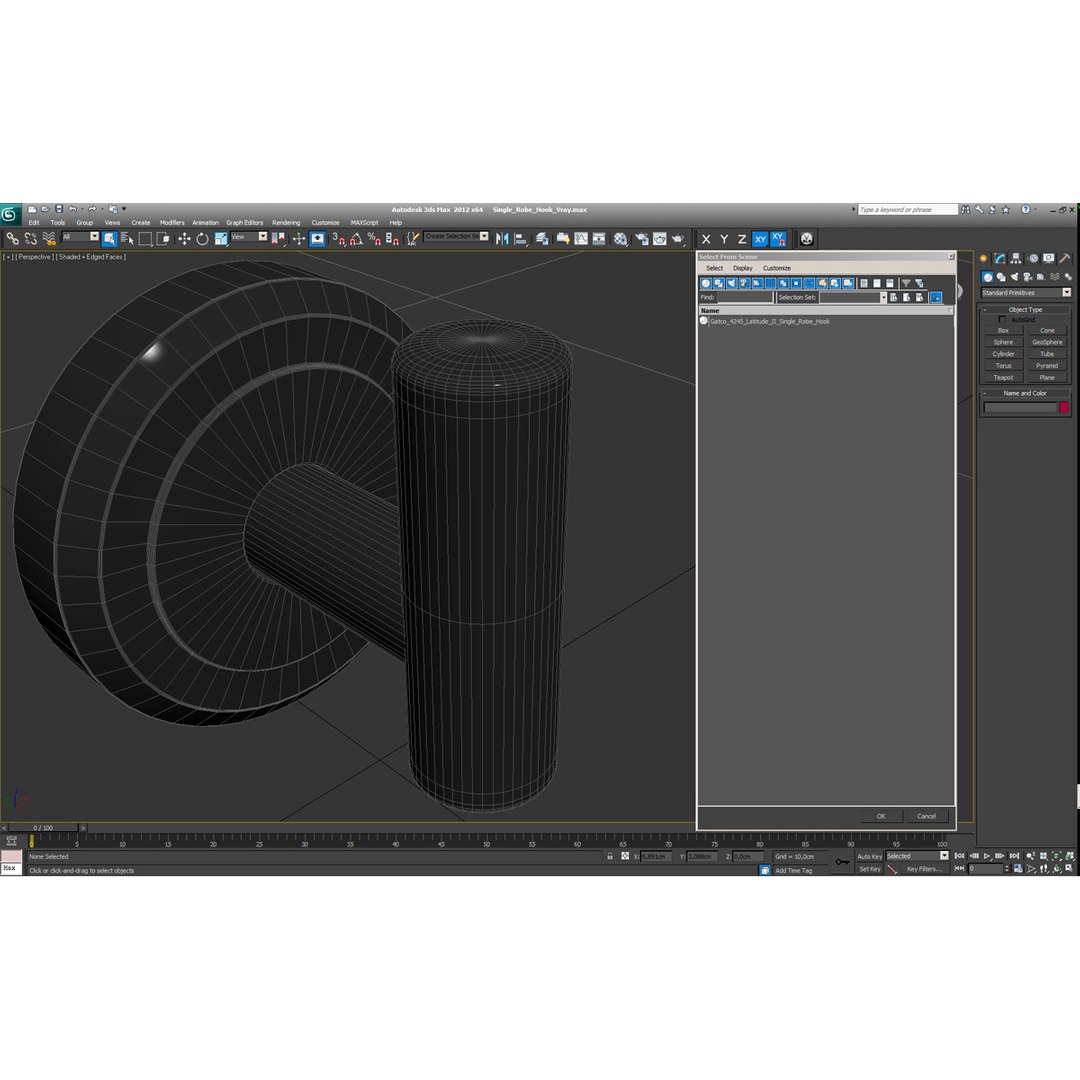Click the Find field in dialog
This screenshot has width=1080, height=1080.
[745, 298]
